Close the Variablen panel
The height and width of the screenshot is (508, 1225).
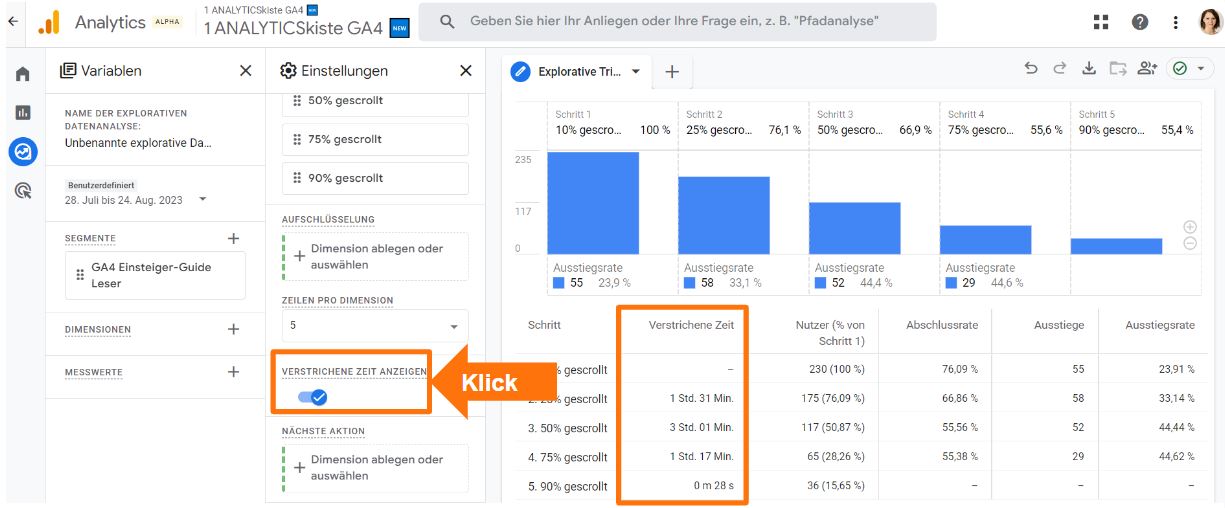point(245,71)
